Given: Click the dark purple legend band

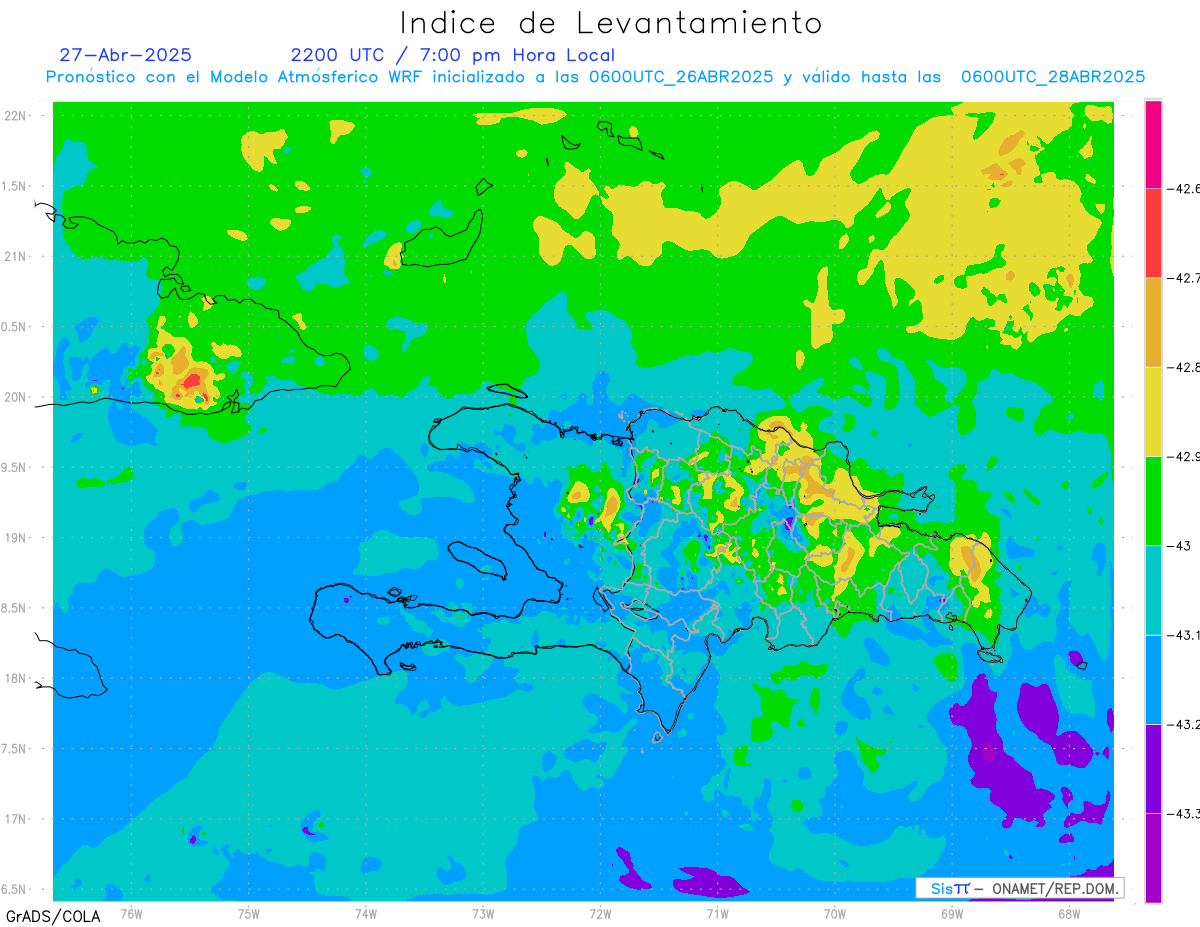Looking at the screenshot, I should (1153, 768).
